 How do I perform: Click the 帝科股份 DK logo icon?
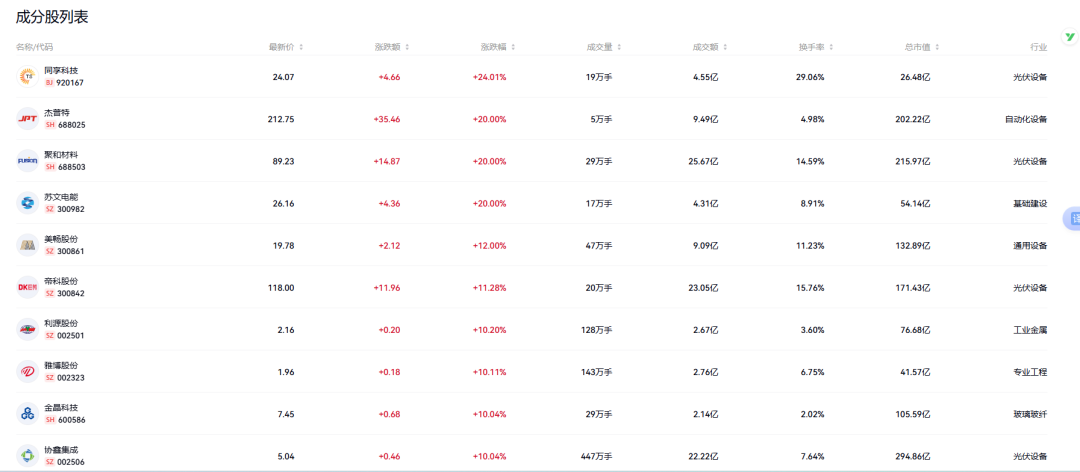[27, 287]
